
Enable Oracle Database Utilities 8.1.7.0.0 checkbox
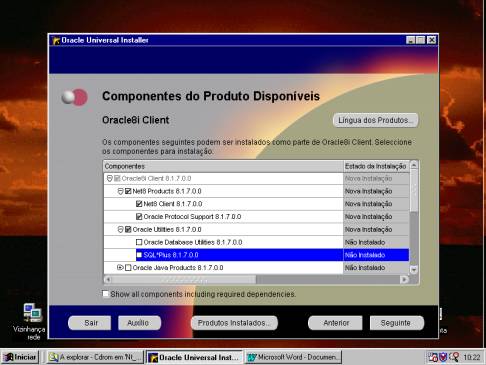(139, 242)
